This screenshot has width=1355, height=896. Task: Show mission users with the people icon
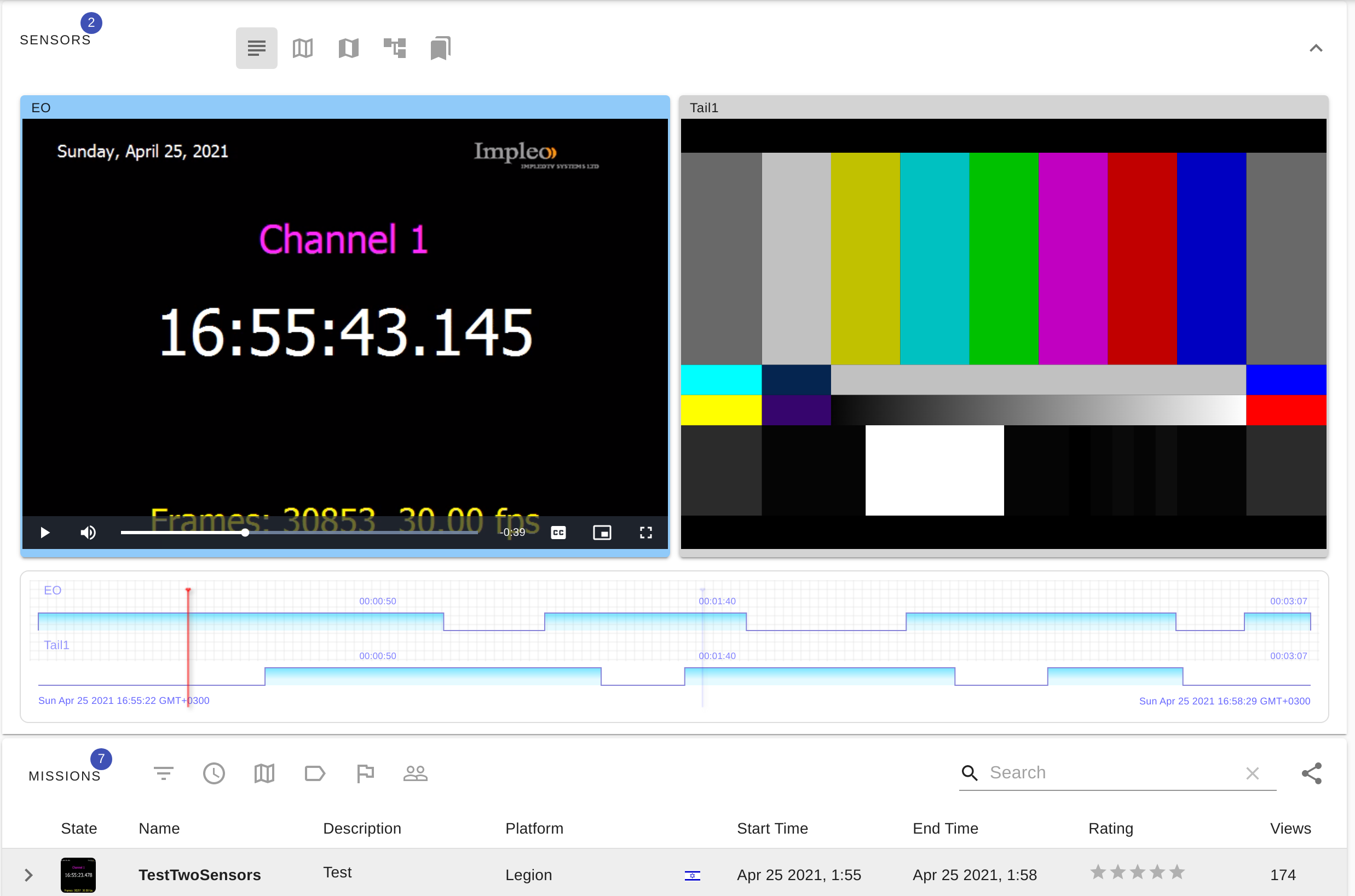coord(416,773)
